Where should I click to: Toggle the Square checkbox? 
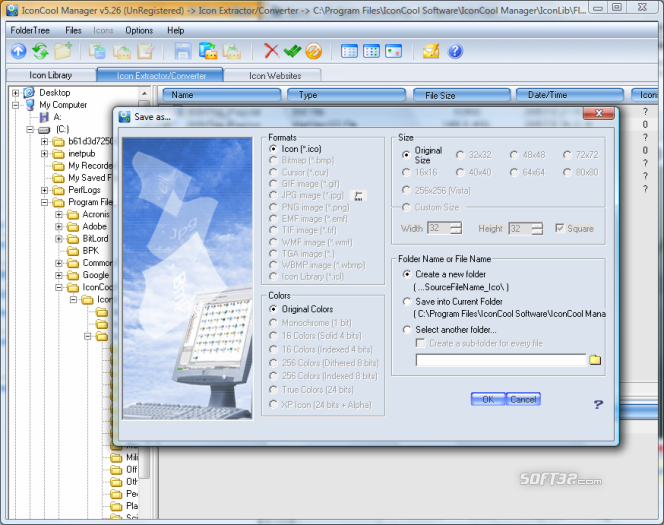point(560,229)
